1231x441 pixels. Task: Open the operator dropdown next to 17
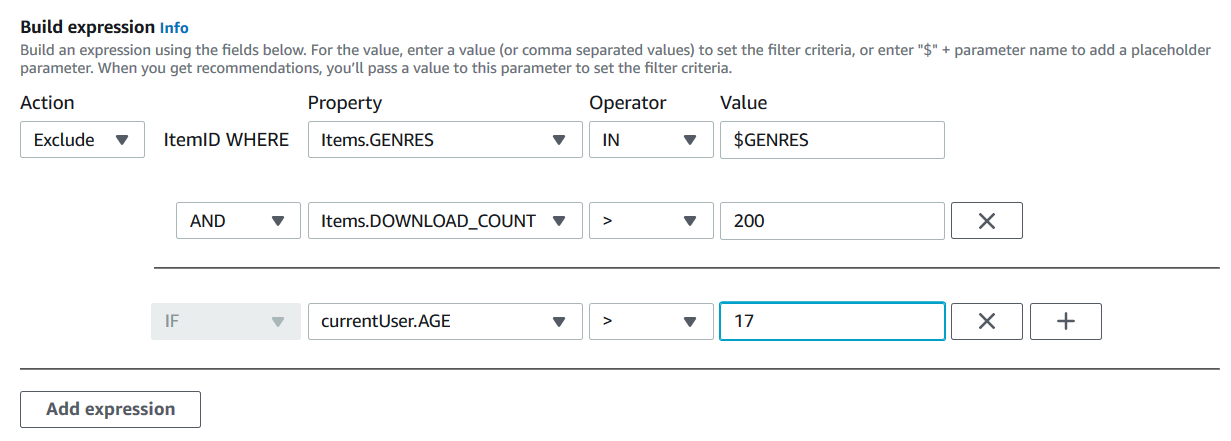[649, 322]
